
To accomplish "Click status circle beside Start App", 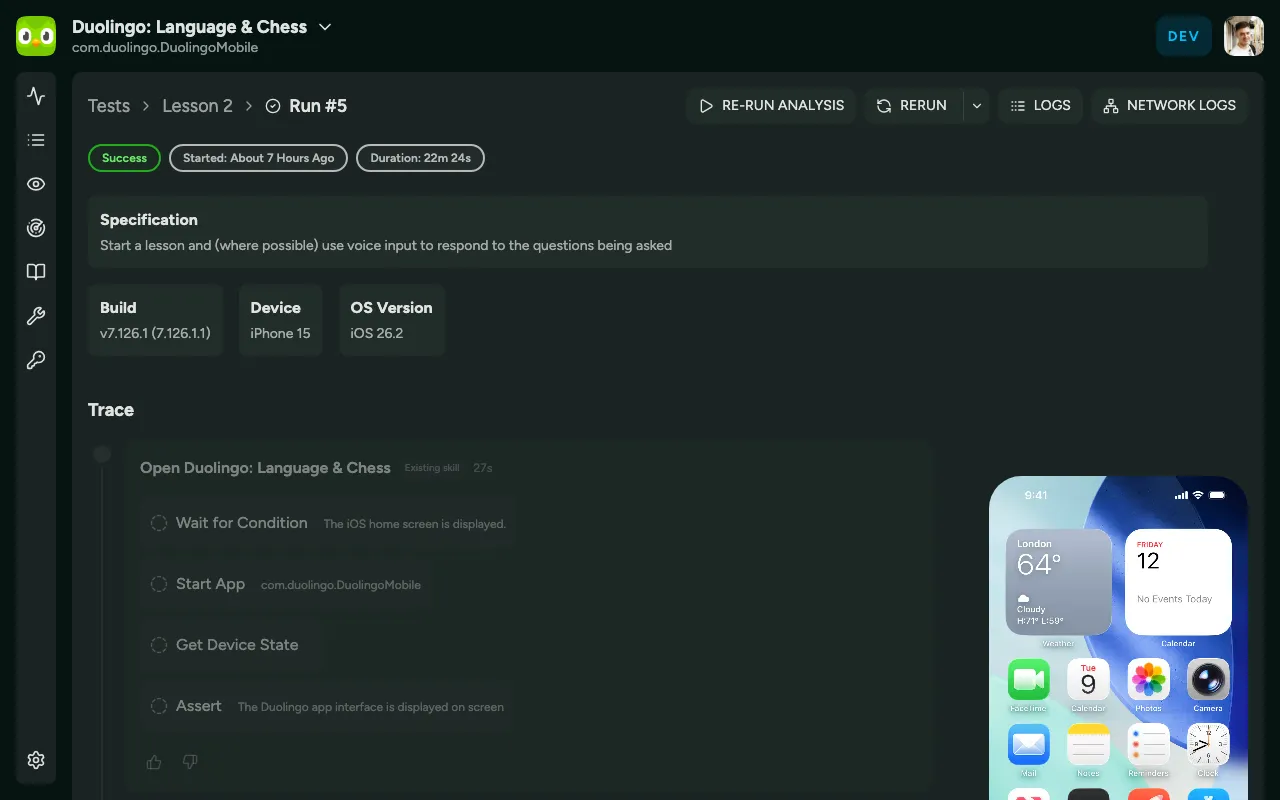I will tap(158, 584).
